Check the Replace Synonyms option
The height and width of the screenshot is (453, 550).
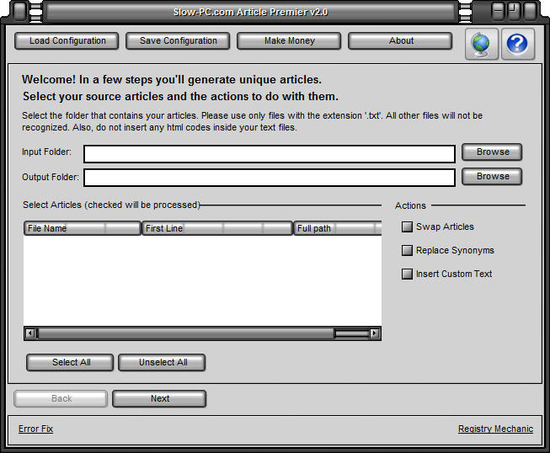point(407,250)
